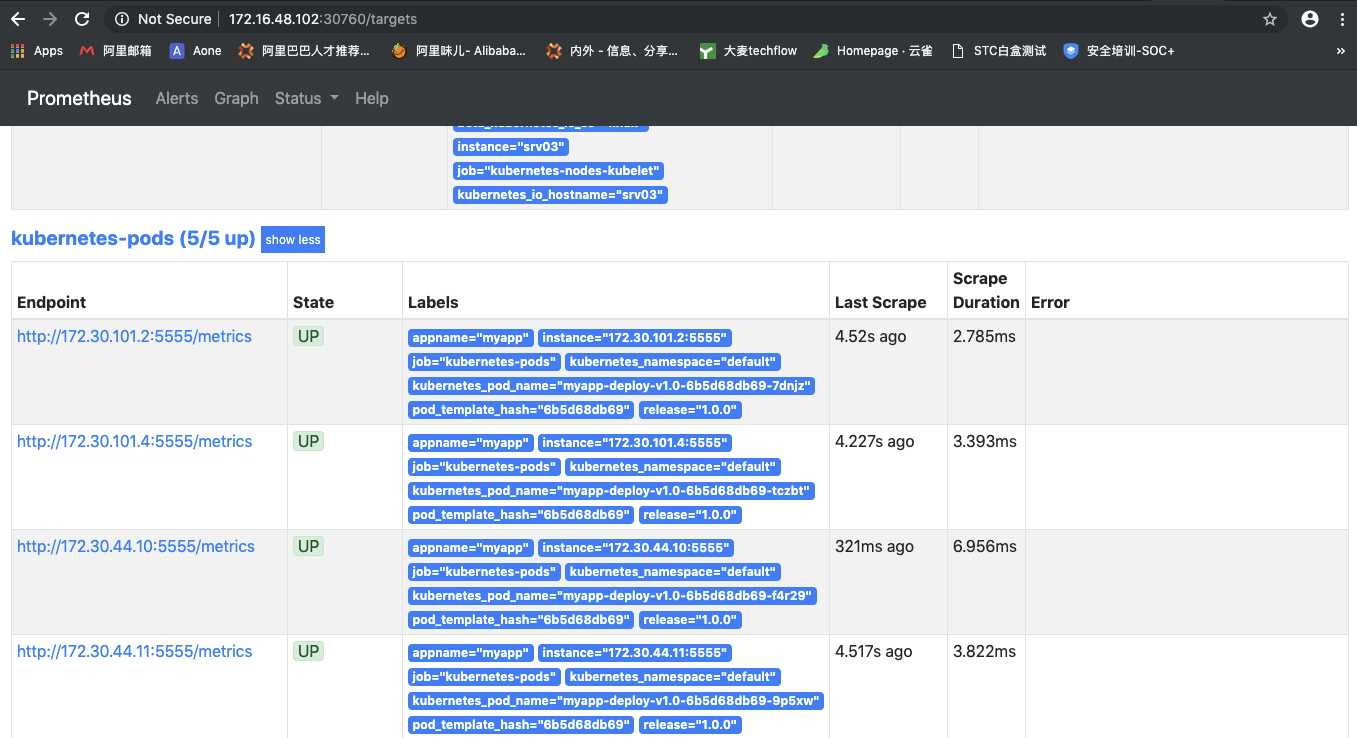Open the Homepage · 云雀 bookmark
Screen dimensions: 1357x738
coord(873,50)
